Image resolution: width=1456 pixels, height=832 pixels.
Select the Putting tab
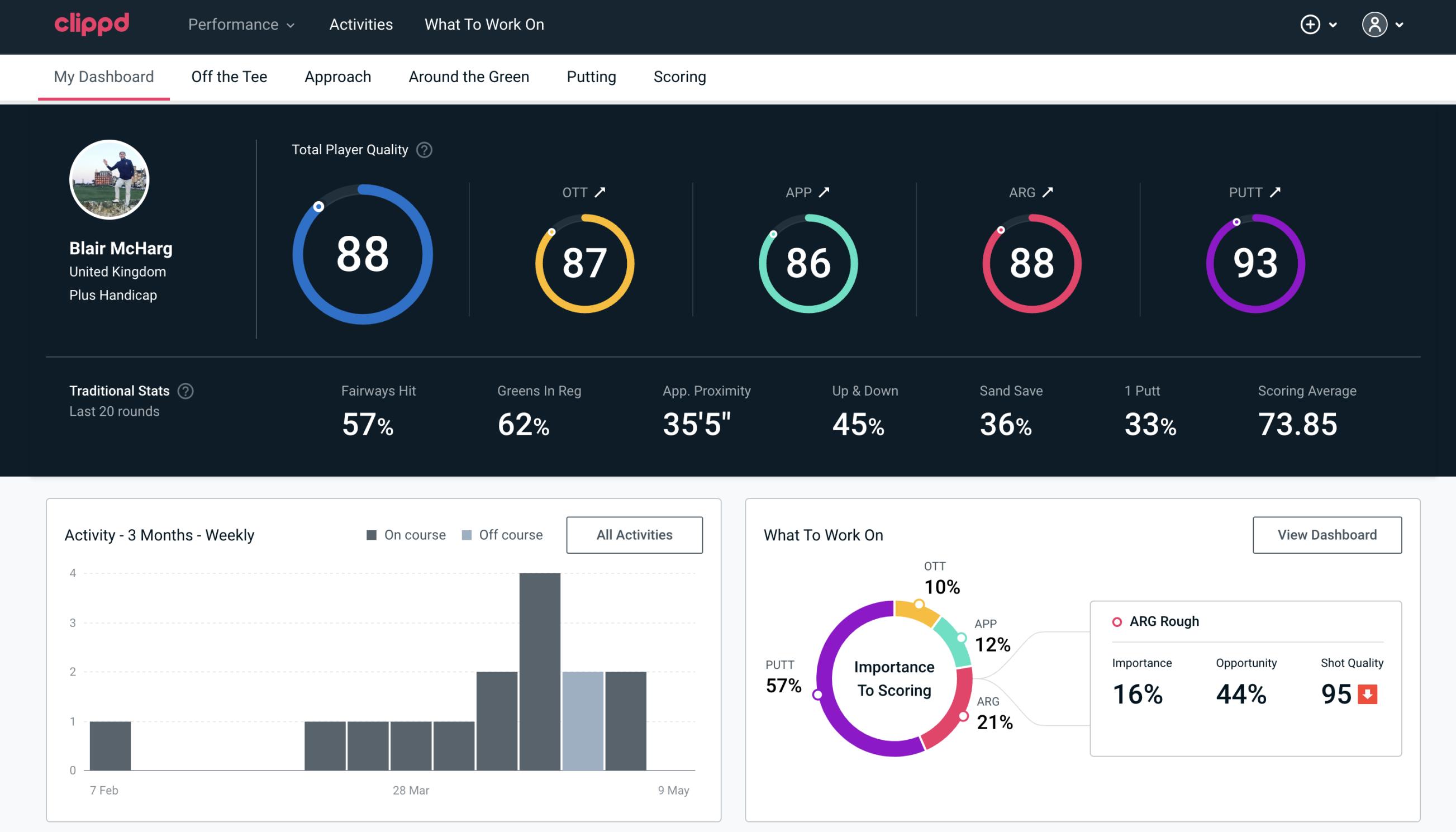tap(591, 76)
